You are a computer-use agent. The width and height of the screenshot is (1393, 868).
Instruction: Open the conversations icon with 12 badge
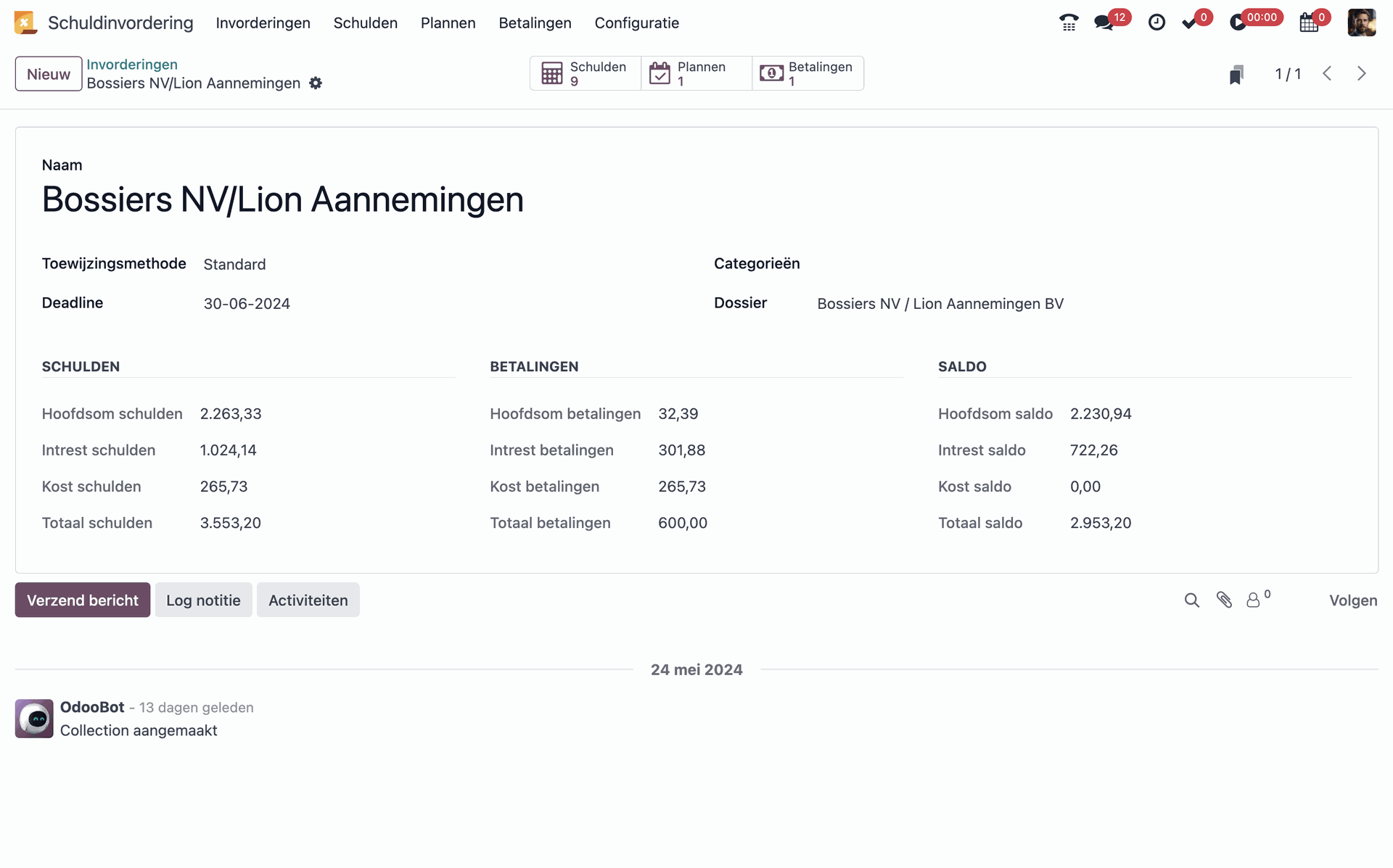pos(1104,22)
